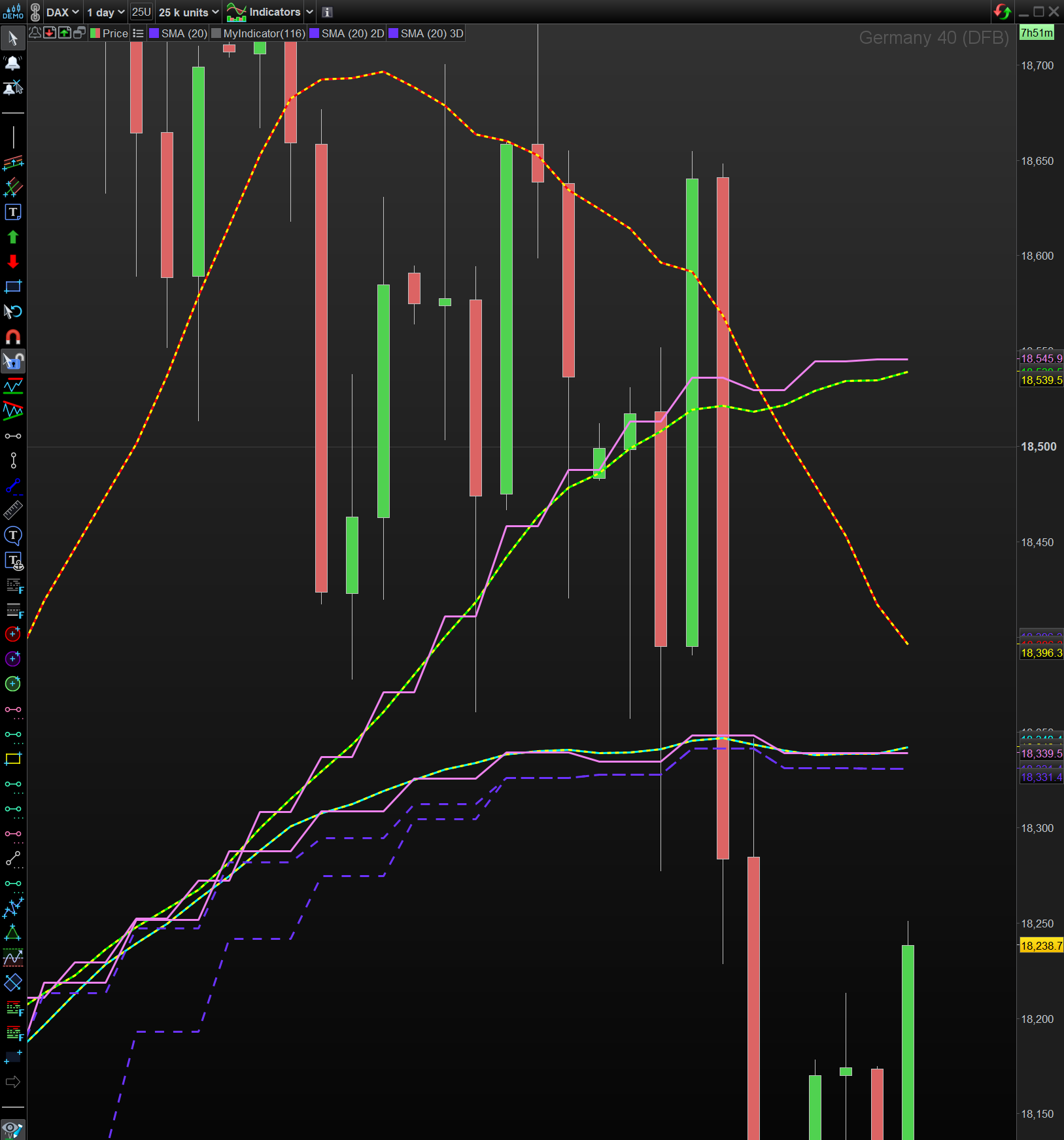Click the 18,396.3 price axis label
Screen dimensions: 1064x1140
click(1042, 653)
